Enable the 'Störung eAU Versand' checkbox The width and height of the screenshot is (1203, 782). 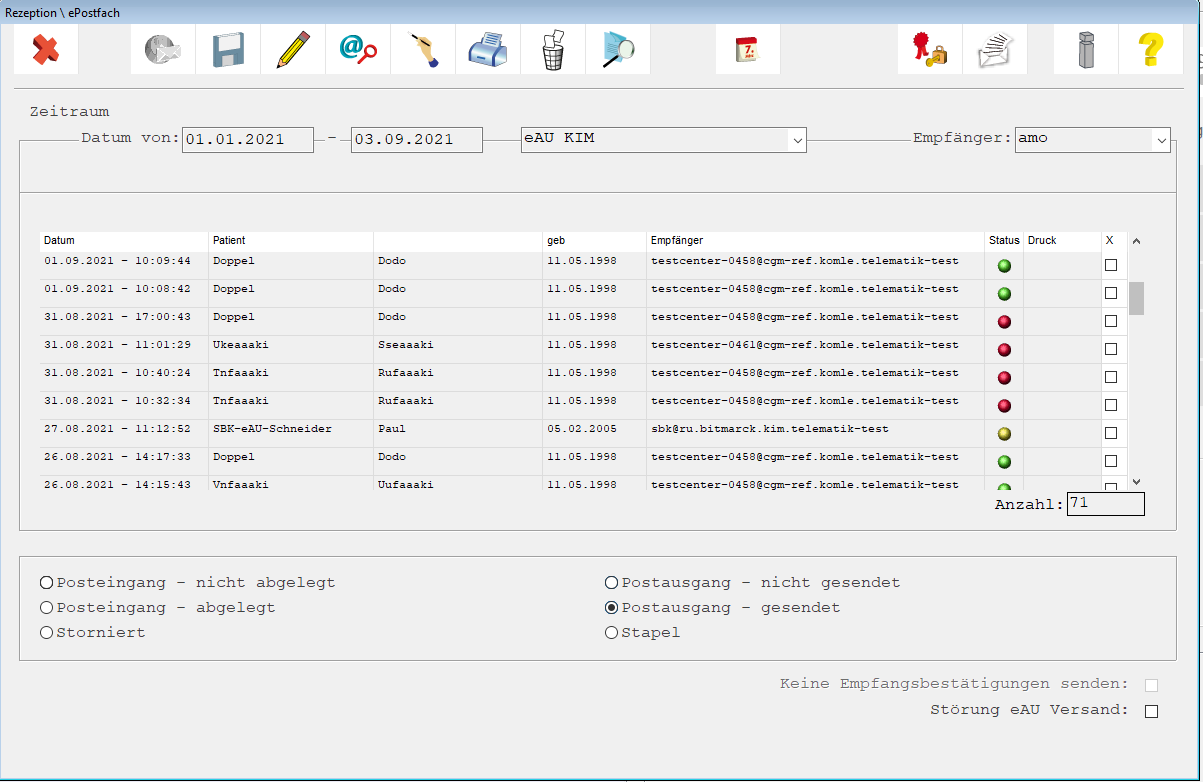point(1151,711)
